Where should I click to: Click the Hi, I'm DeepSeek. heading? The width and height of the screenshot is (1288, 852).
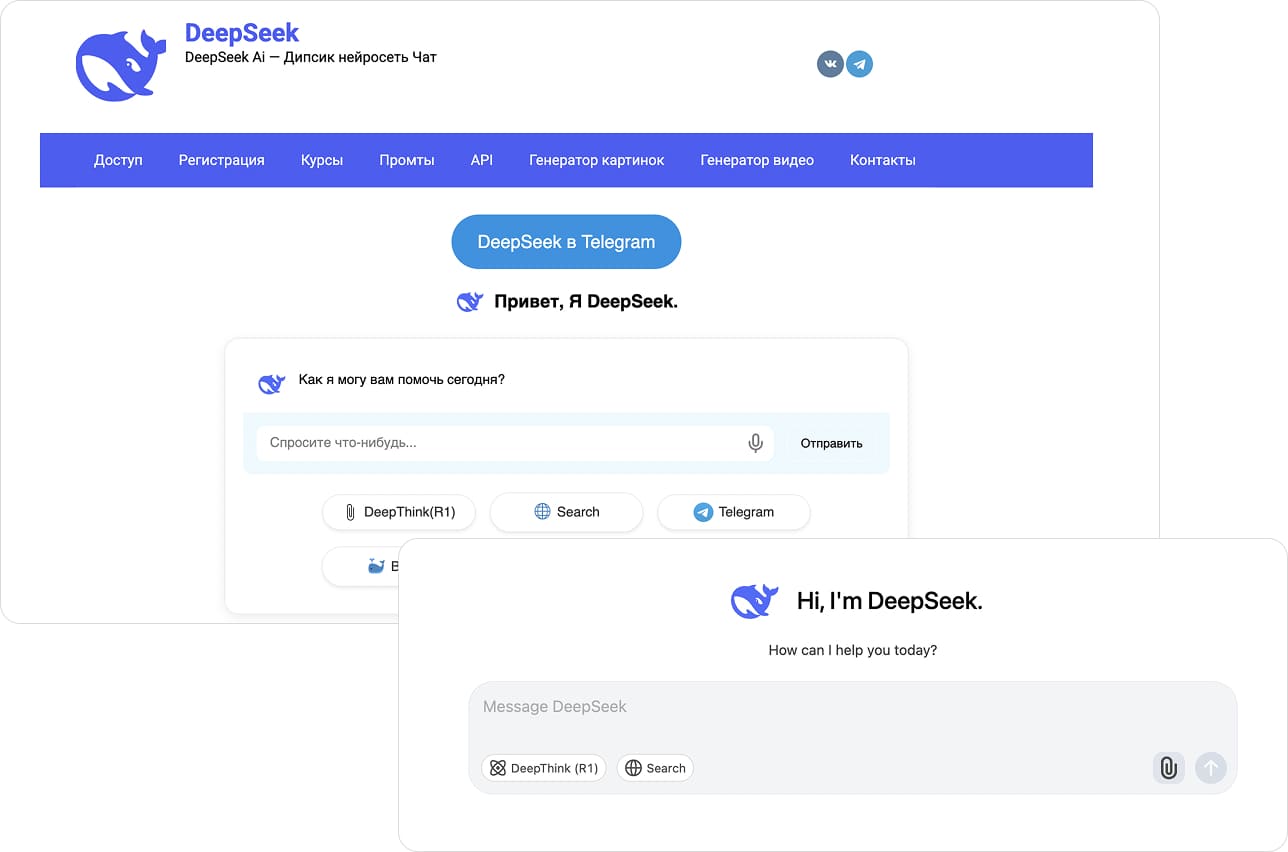pos(889,601)
